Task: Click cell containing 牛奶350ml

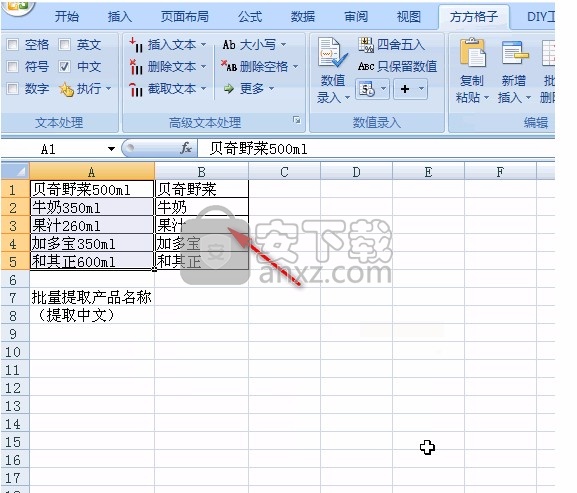Action: pos(92,207)
